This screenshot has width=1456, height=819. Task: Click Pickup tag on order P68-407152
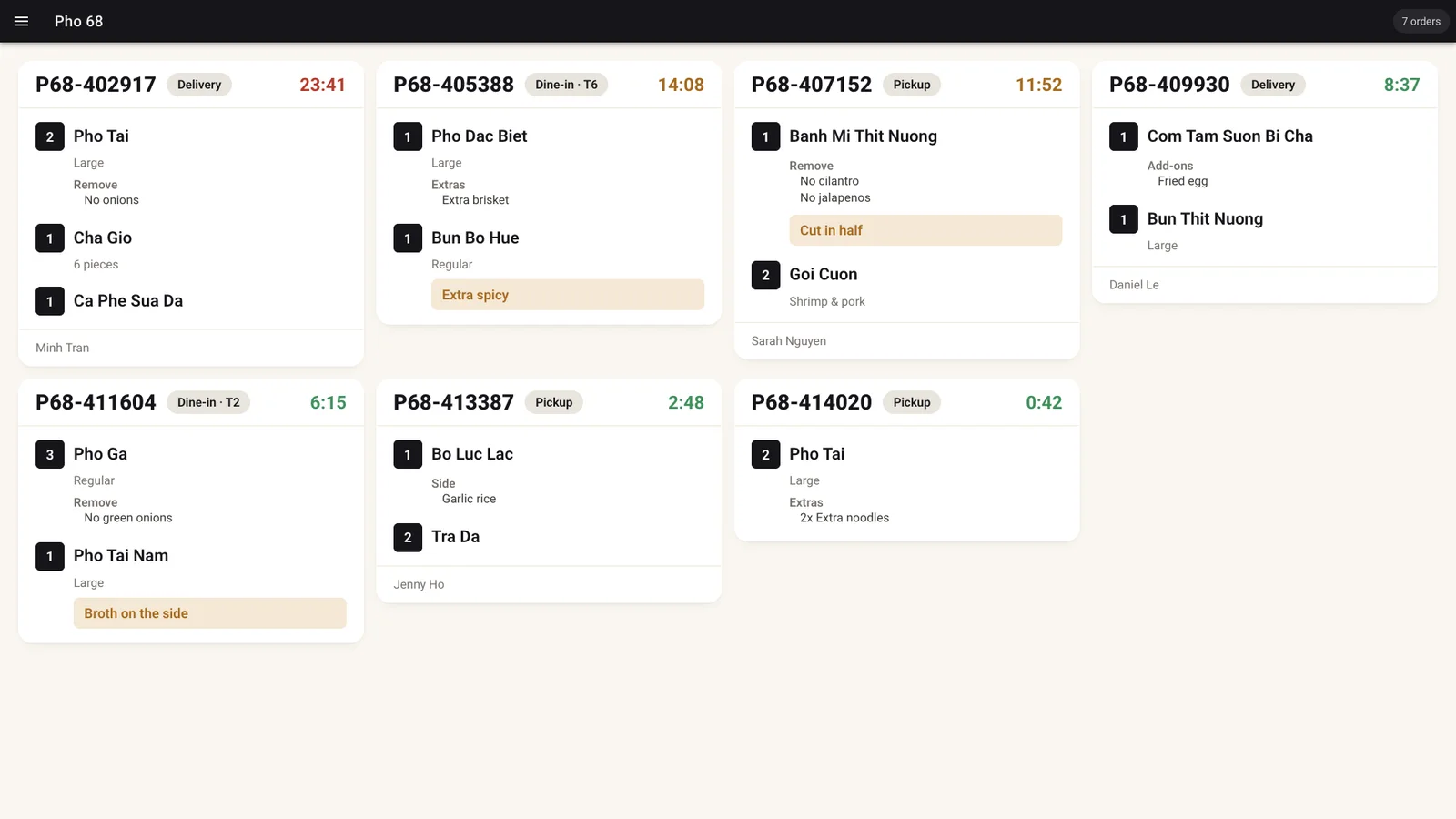point(912,85)
